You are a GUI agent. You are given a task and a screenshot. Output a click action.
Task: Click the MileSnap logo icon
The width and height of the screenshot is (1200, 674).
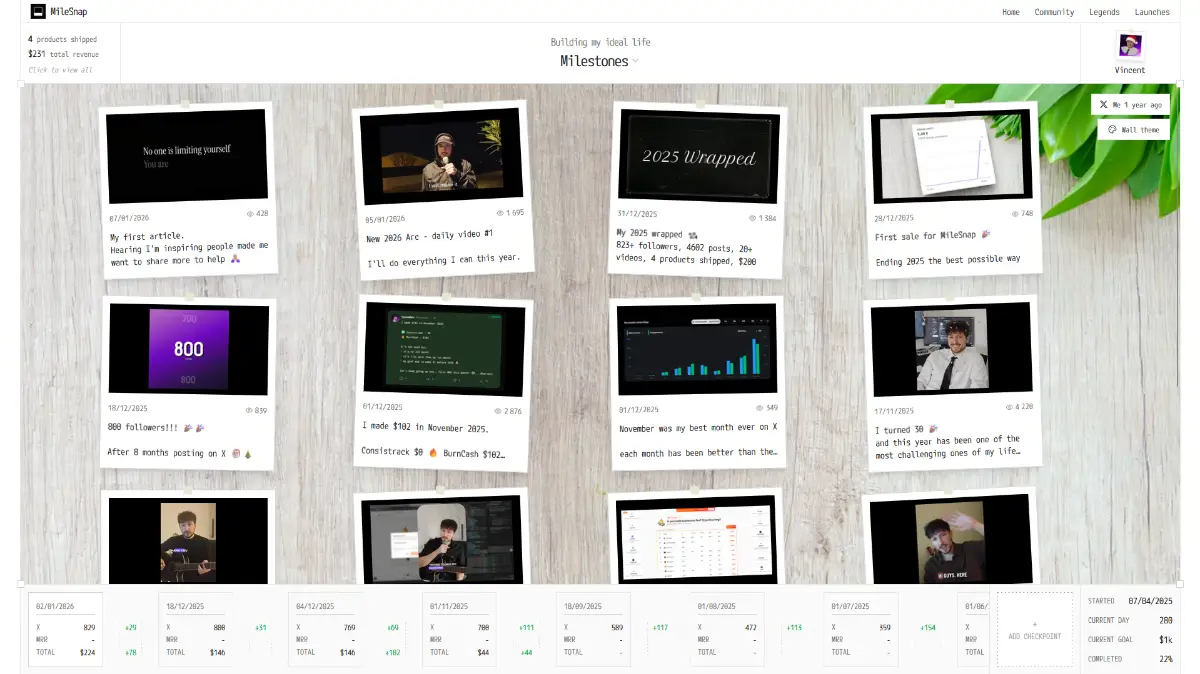tap(38, 12)
